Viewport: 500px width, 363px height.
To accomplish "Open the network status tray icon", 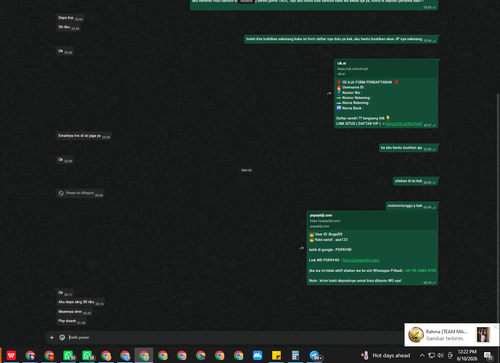I will 431,355.
